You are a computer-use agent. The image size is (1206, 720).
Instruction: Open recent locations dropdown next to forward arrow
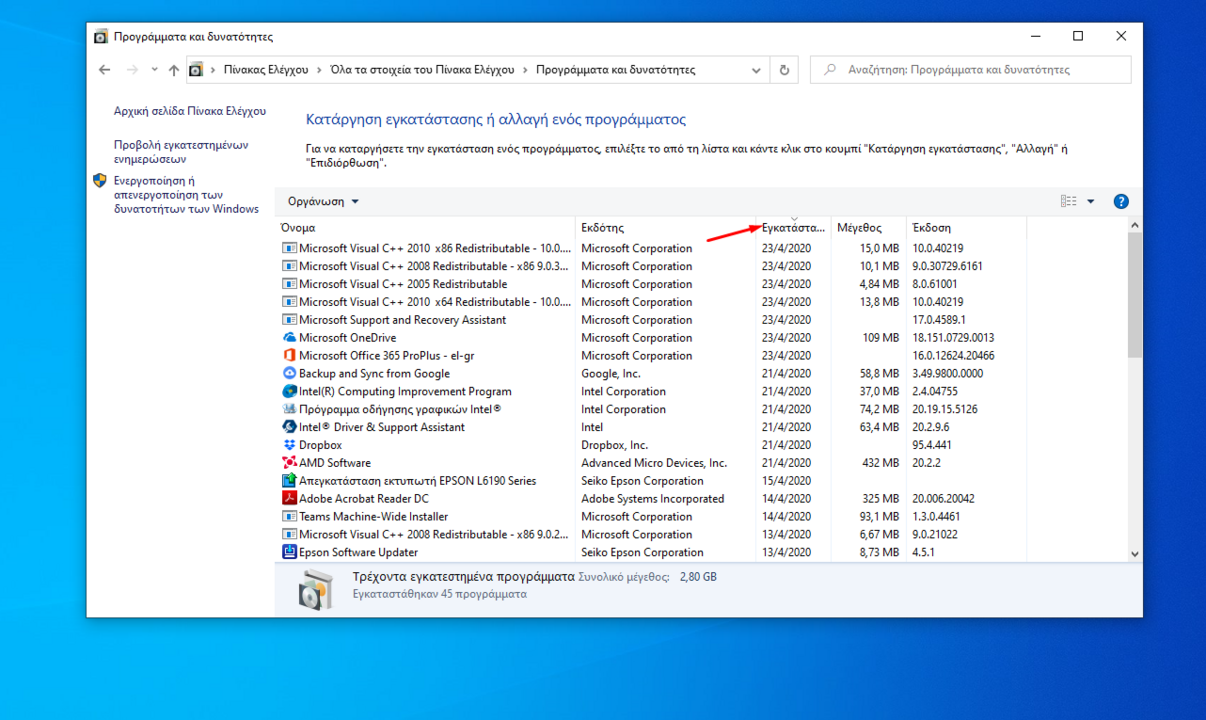tap(154, 70)
